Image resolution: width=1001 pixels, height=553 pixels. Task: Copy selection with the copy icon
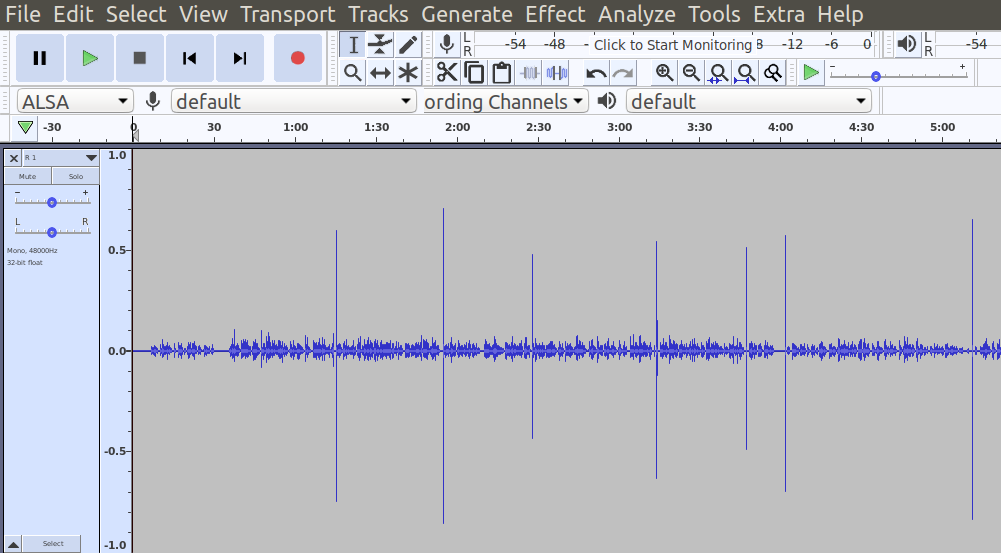pos(474,73)
